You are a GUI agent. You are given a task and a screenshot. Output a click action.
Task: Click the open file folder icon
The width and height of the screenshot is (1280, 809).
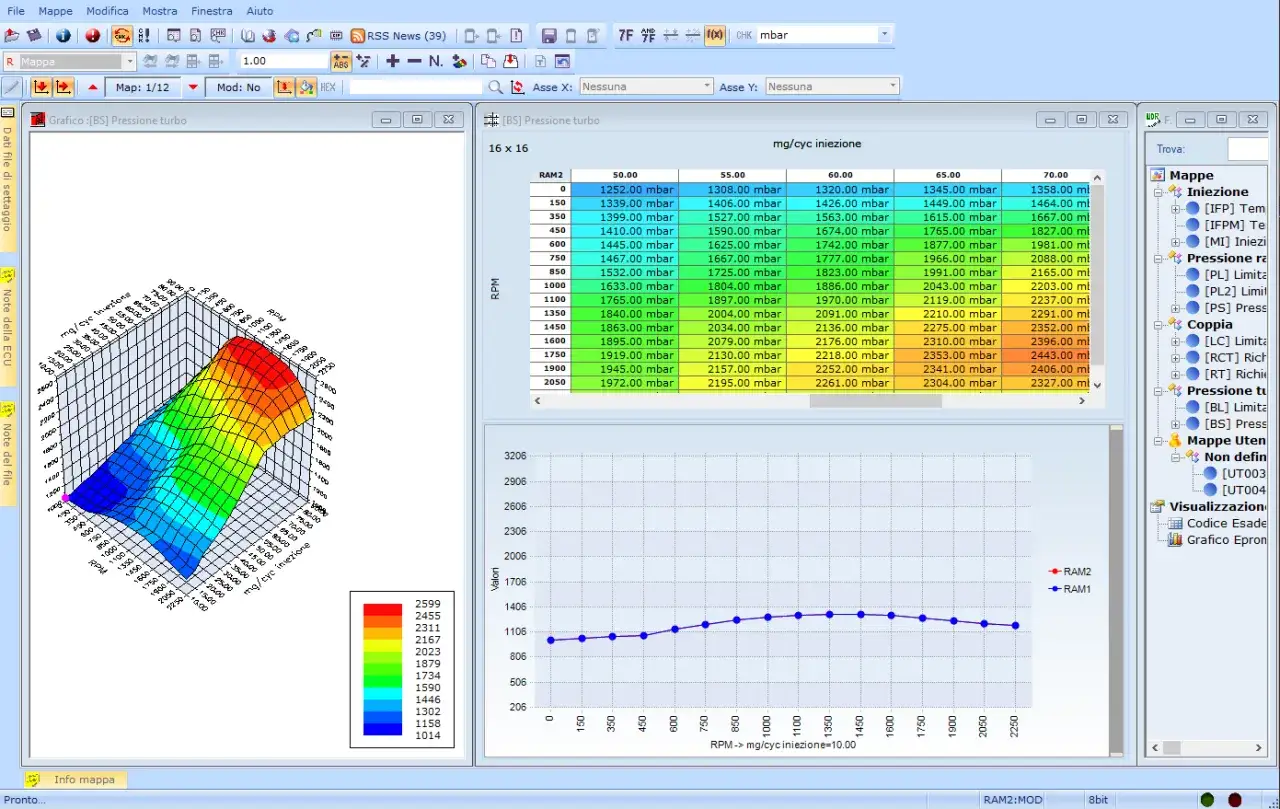[11, 35]
